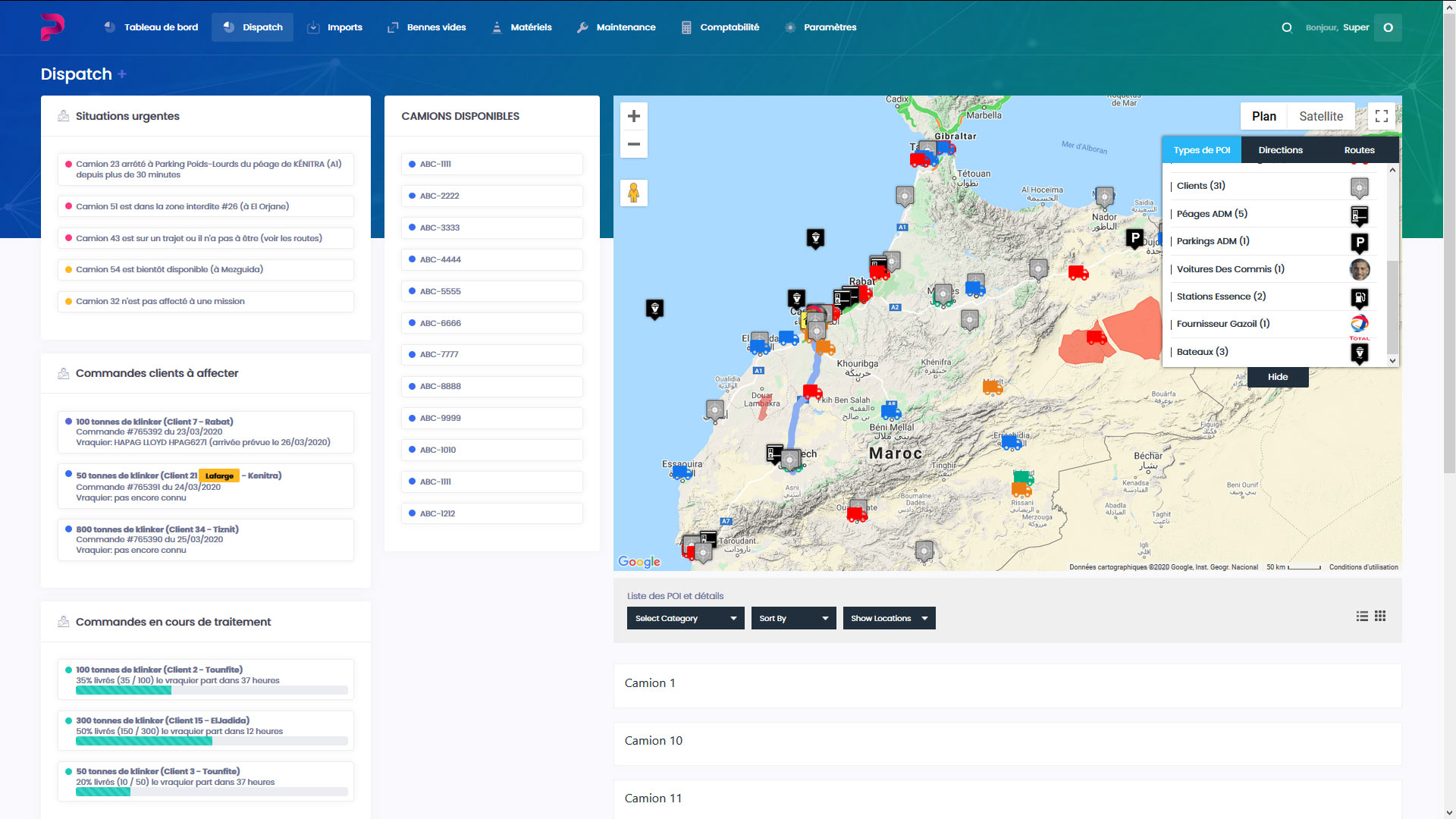Open the Show Locations dropdown
Screen dimensions: 1456x819
(889, 618)
